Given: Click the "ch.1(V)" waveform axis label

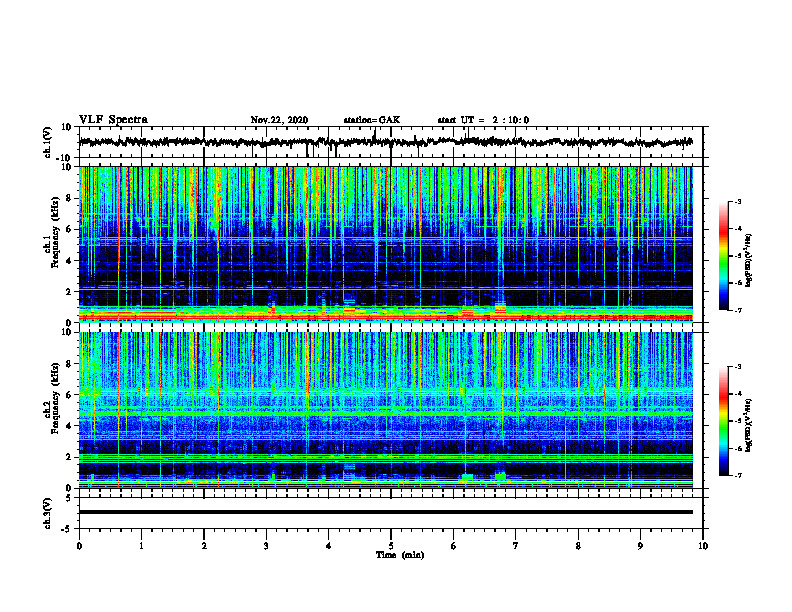Looking at the screenshot, I should 48,142.
